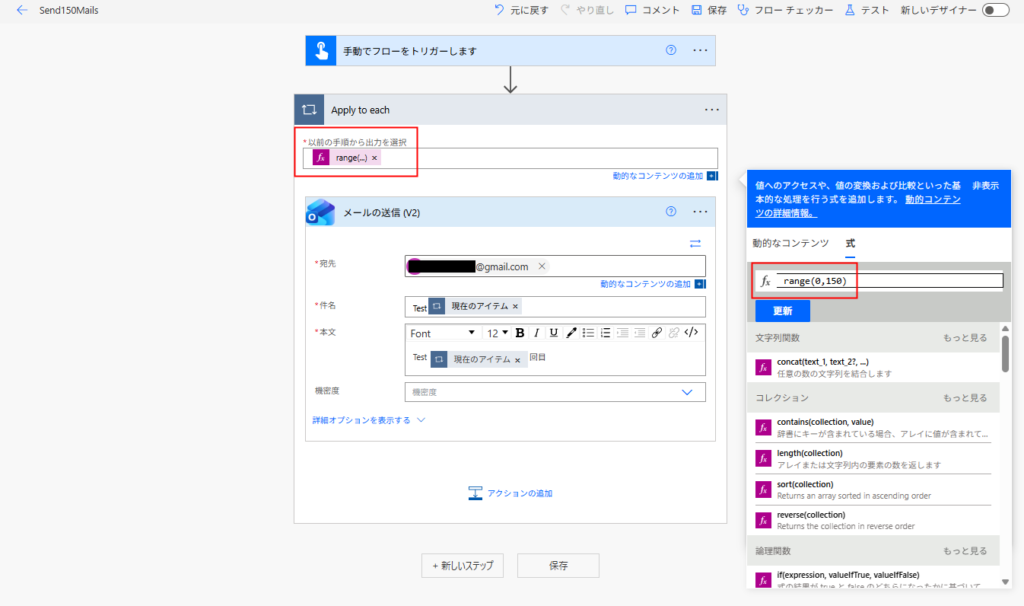Image resolution: width=1024 pixels, height=606 pixels.
Task: Open フロー チェッカー in the top toolbar
Action: [785, 10]
